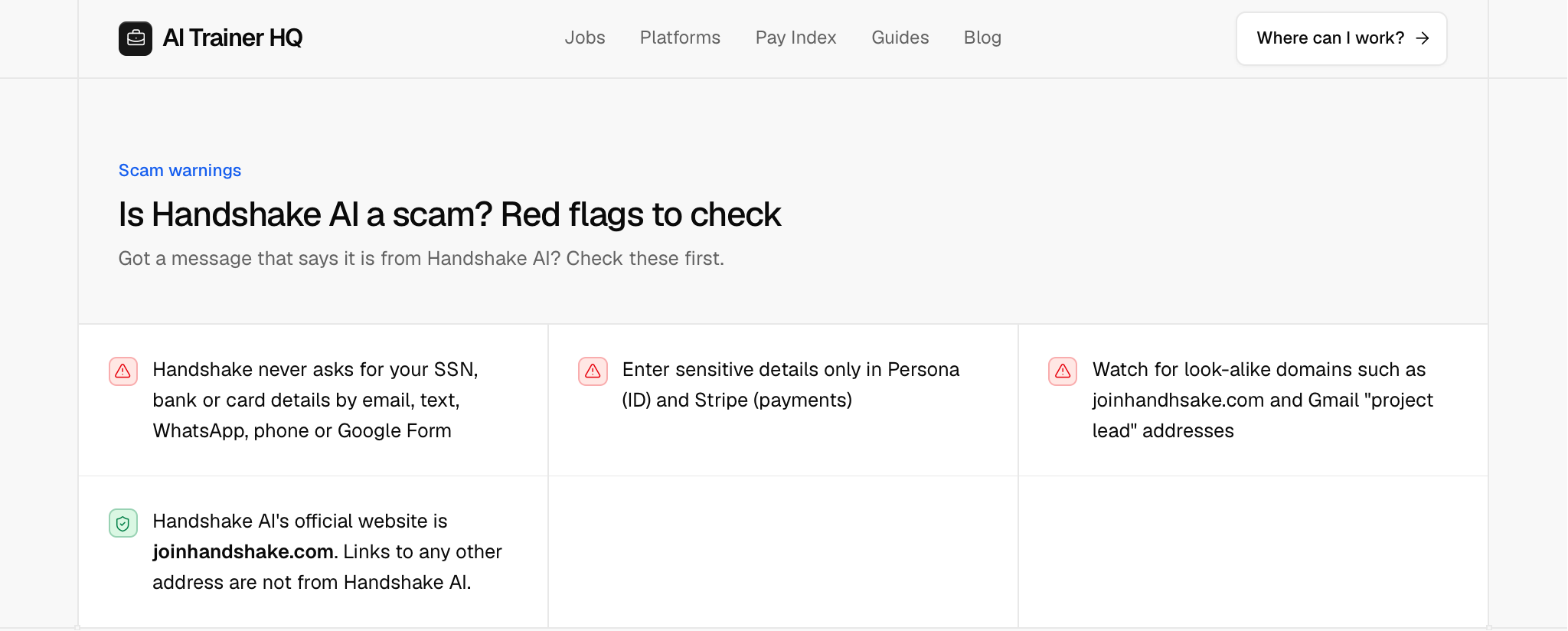The height and width of the screenshot is (631, 1568).
Task: Click the warning icon beside Persona and Stripe card
Action: pos(593,371)
